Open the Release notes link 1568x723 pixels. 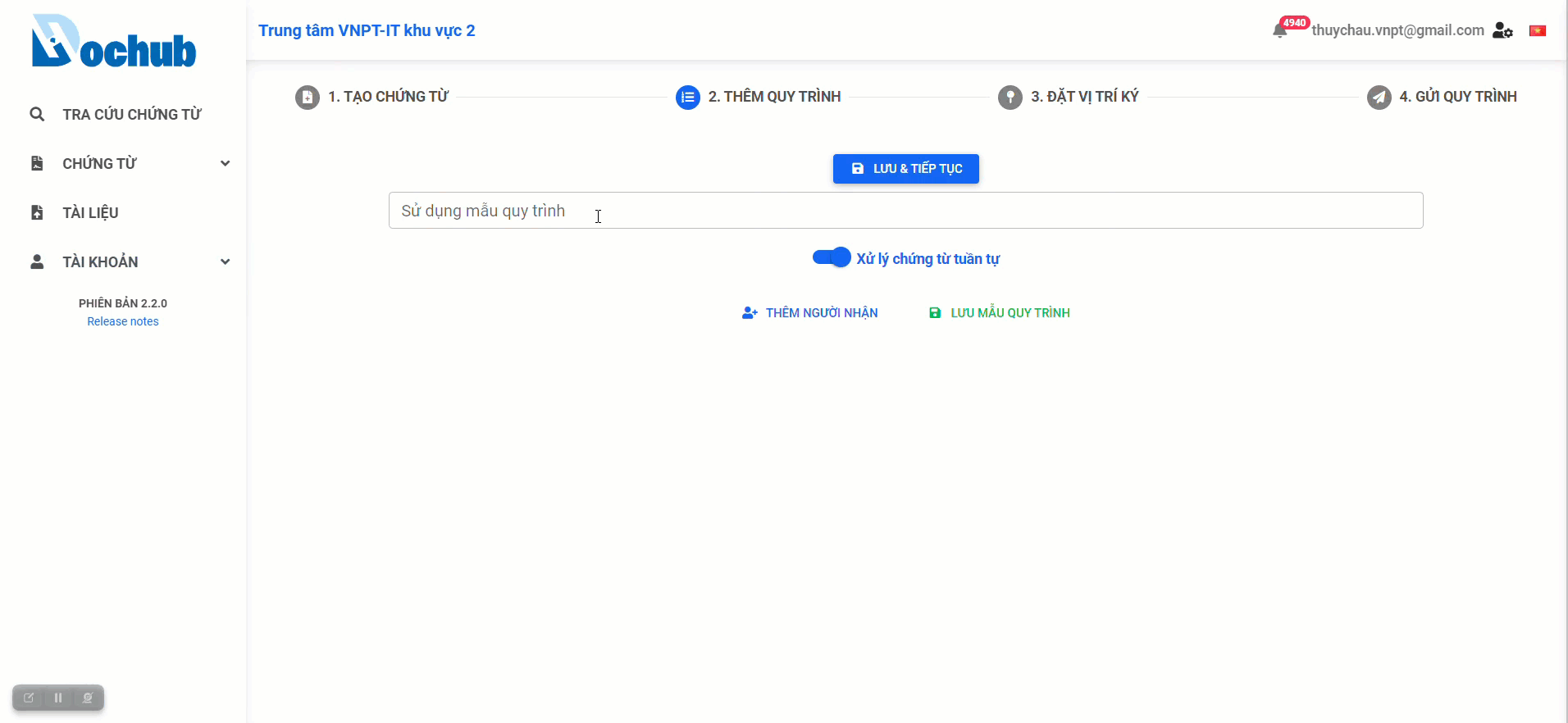123,321
